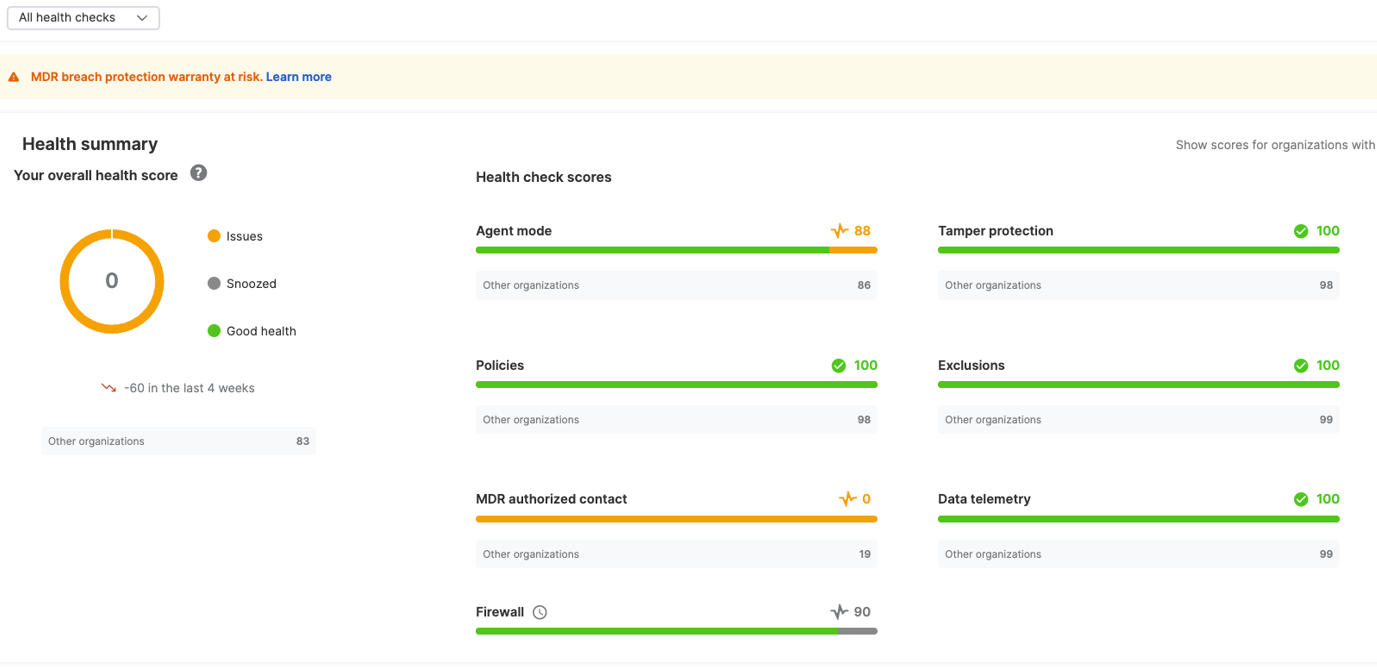Click the Learn more warranty link
This screenshot has height=670, width=1377.
298,77
